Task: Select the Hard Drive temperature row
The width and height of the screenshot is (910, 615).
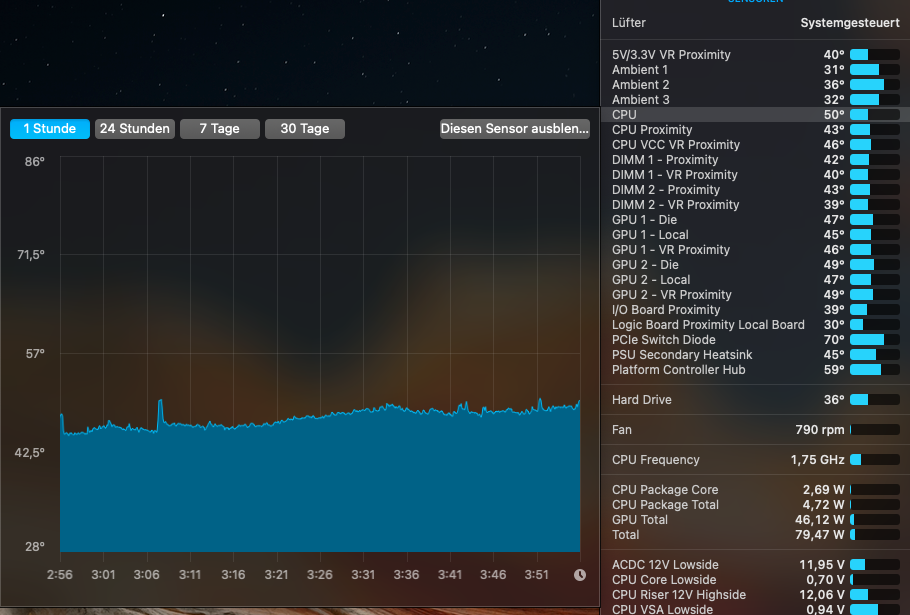Action: [x=756, y=400]
